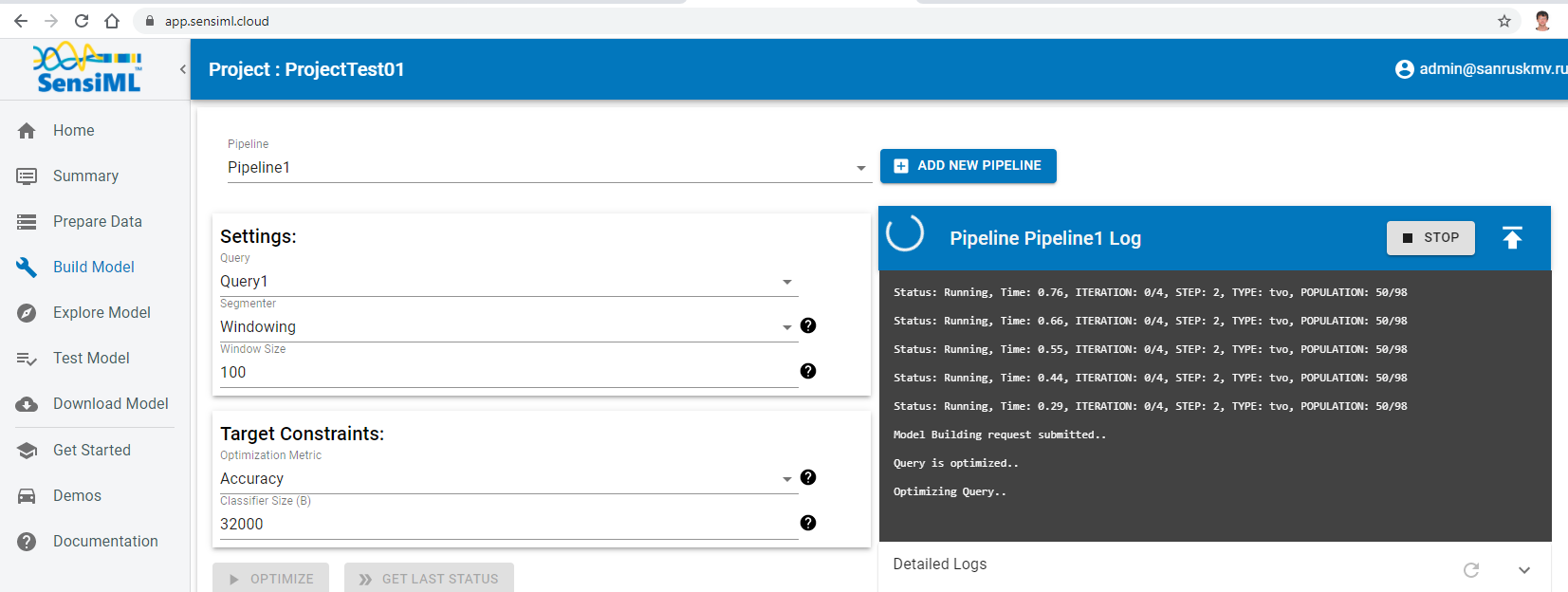Show help for the Window Size field
This screenshot has height=592, width=1568.
(808, 371)
